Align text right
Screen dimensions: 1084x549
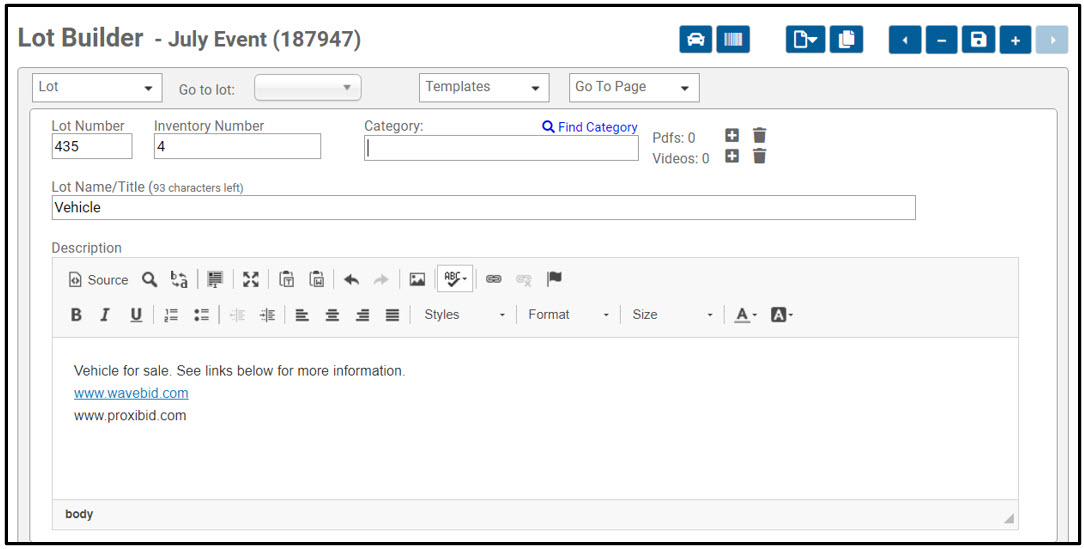click(x=362, y=315)
